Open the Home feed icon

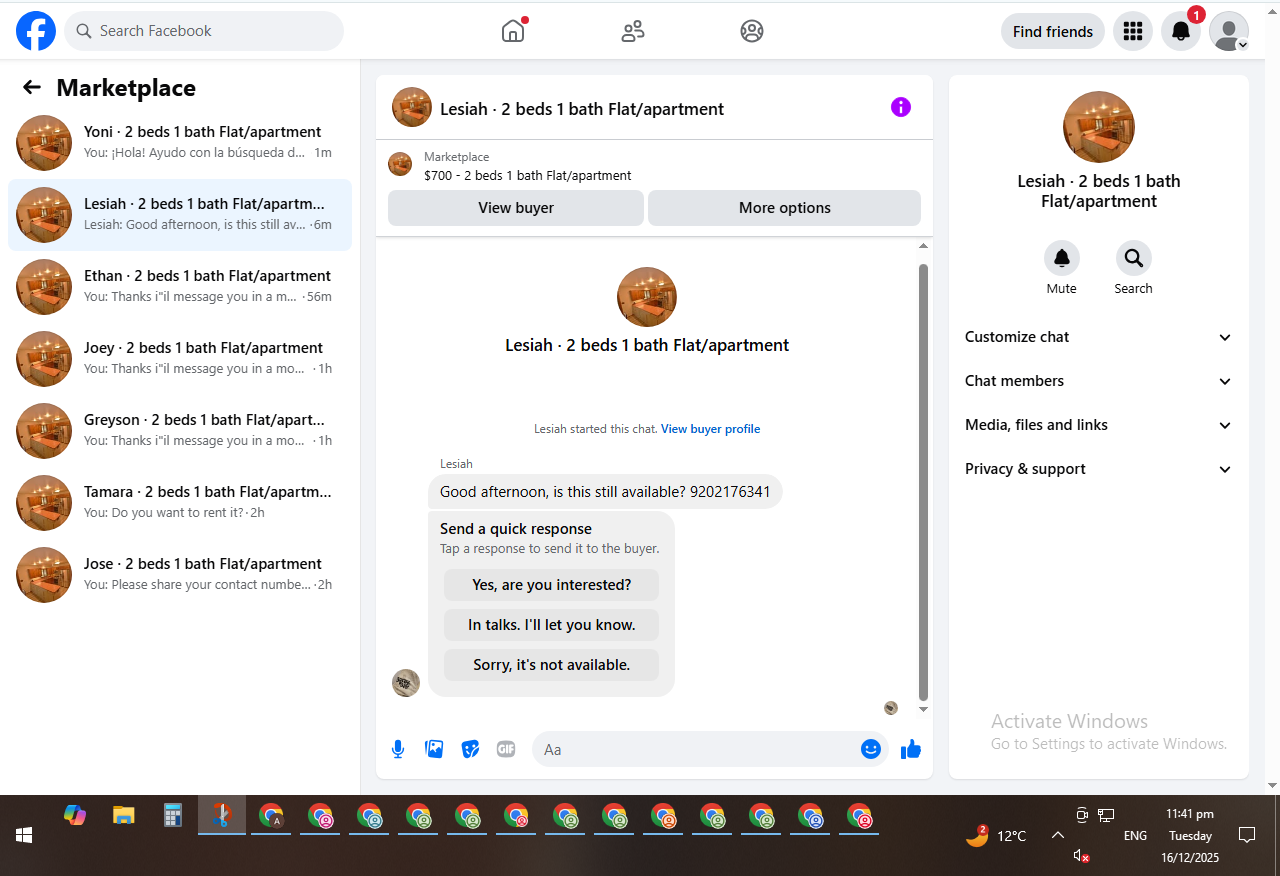point(513,31)
